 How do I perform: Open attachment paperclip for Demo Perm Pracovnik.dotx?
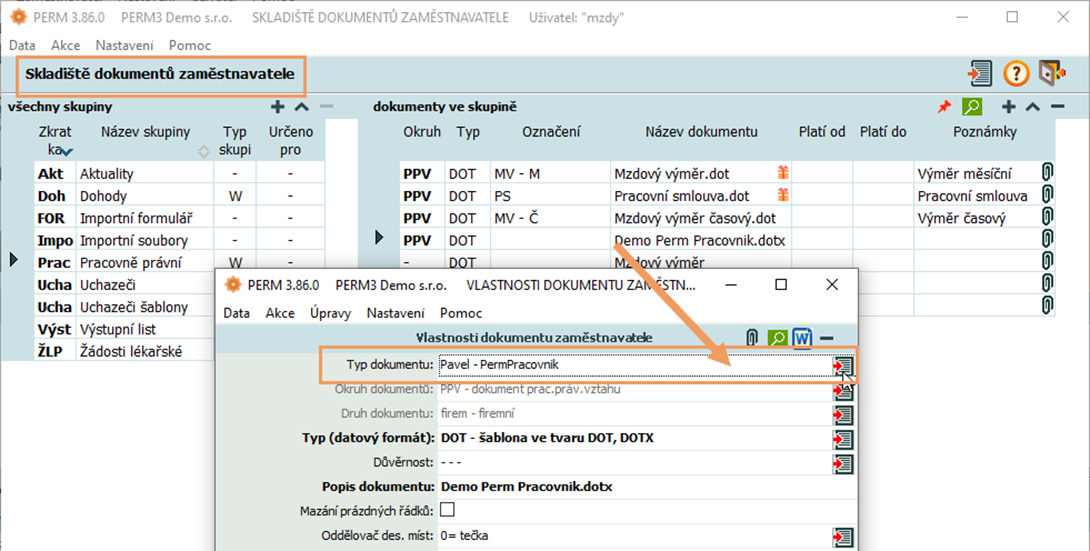tap(1047, 240)
